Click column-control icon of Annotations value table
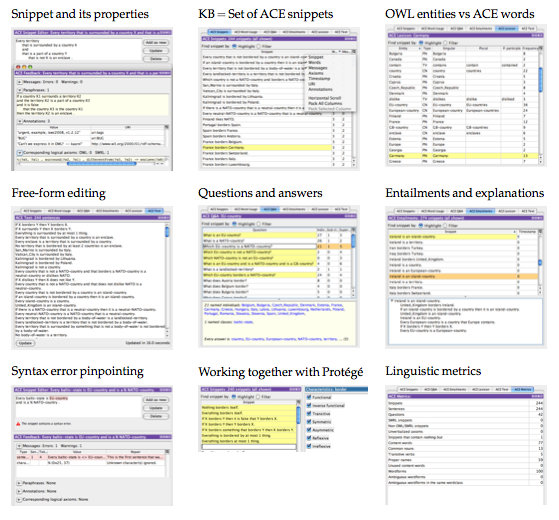Viewport: 559px width, 520px height. click(166, 127)
